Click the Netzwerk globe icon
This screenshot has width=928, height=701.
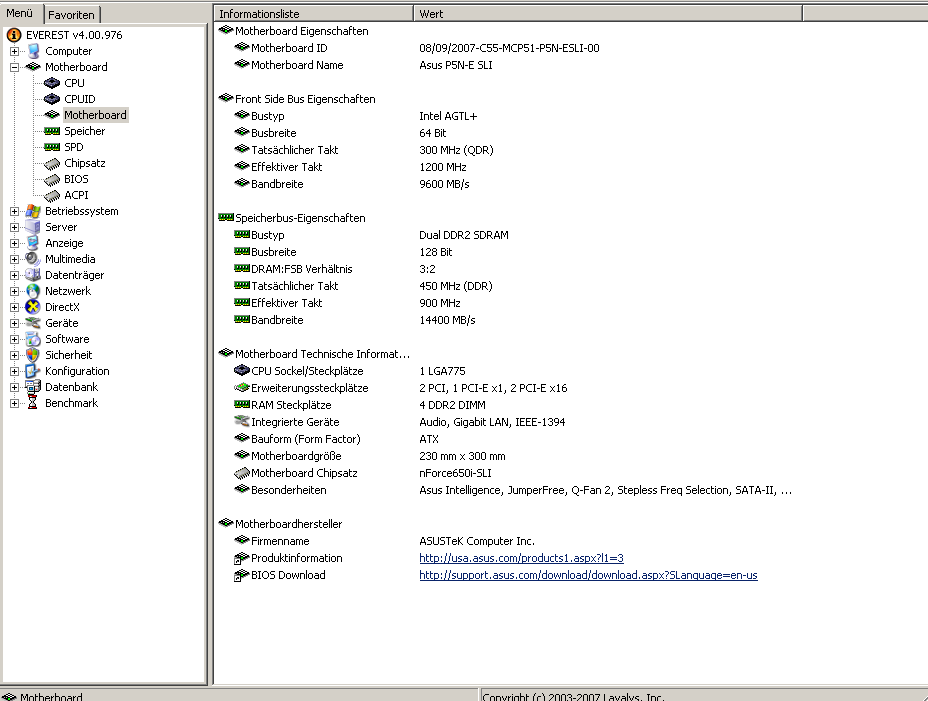click(x=33, y=291)
